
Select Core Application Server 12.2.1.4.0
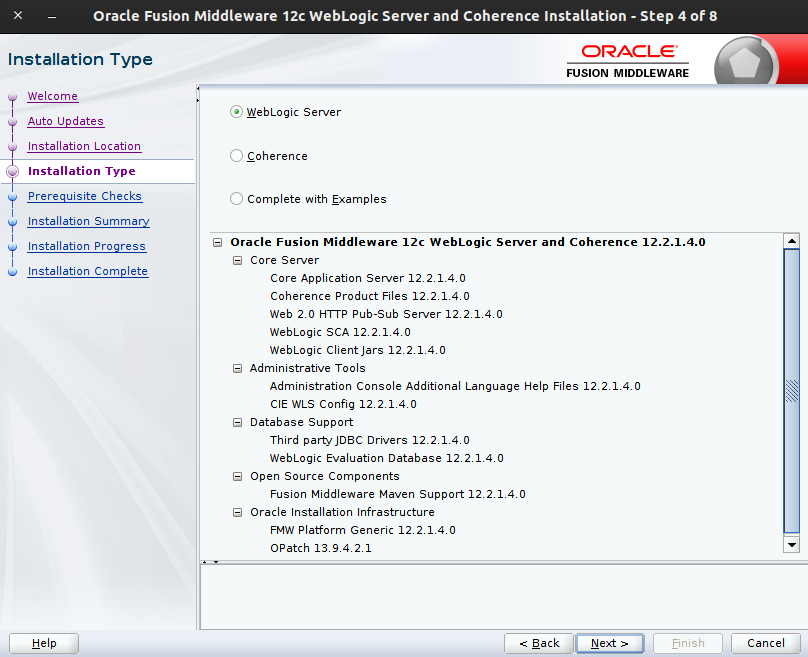coord(368,278)
